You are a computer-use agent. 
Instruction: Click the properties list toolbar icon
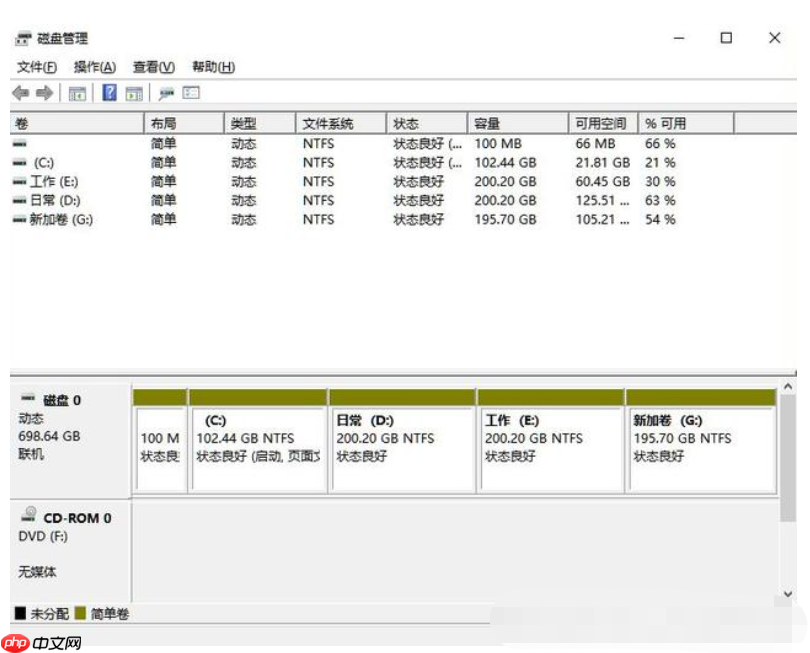191,93
